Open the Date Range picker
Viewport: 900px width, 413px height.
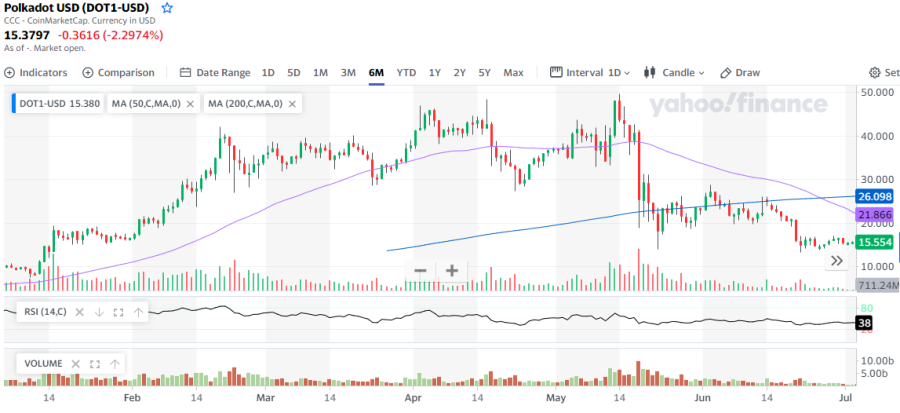point(215,73)
